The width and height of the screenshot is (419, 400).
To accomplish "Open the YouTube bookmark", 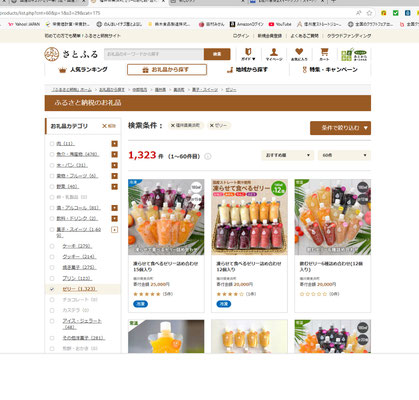I will 280,24.
